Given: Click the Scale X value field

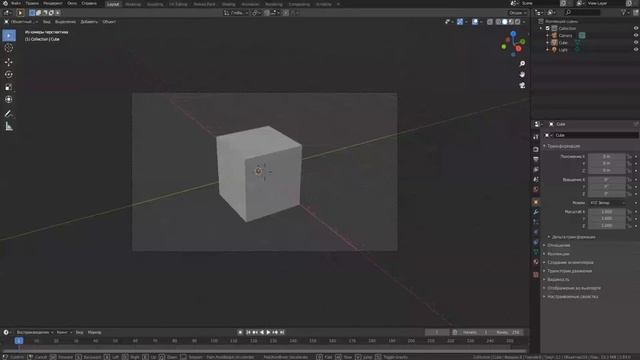Looking at the screenshot, I should tap(607, 212).
